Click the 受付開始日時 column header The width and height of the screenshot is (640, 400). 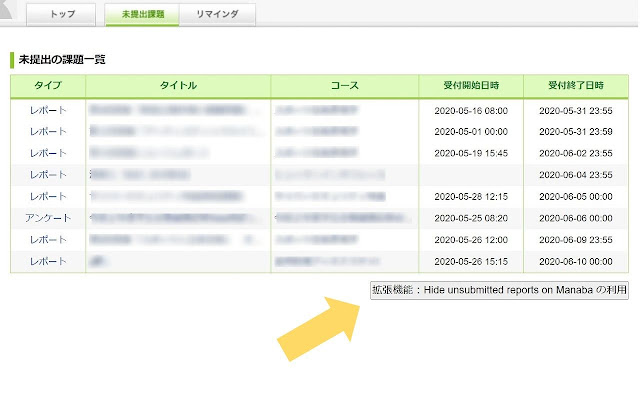point(471,85)
